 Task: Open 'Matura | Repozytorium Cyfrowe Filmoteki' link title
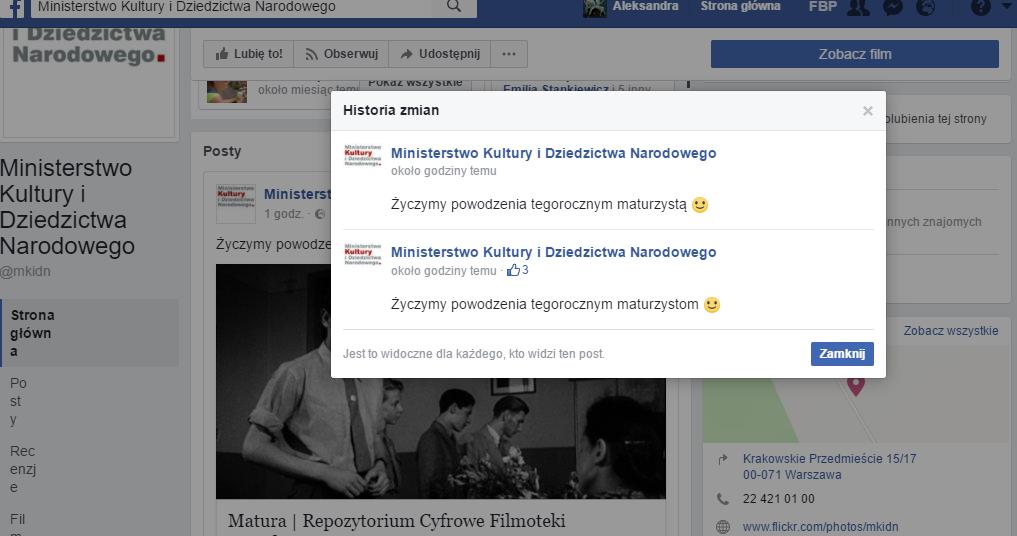396,521
